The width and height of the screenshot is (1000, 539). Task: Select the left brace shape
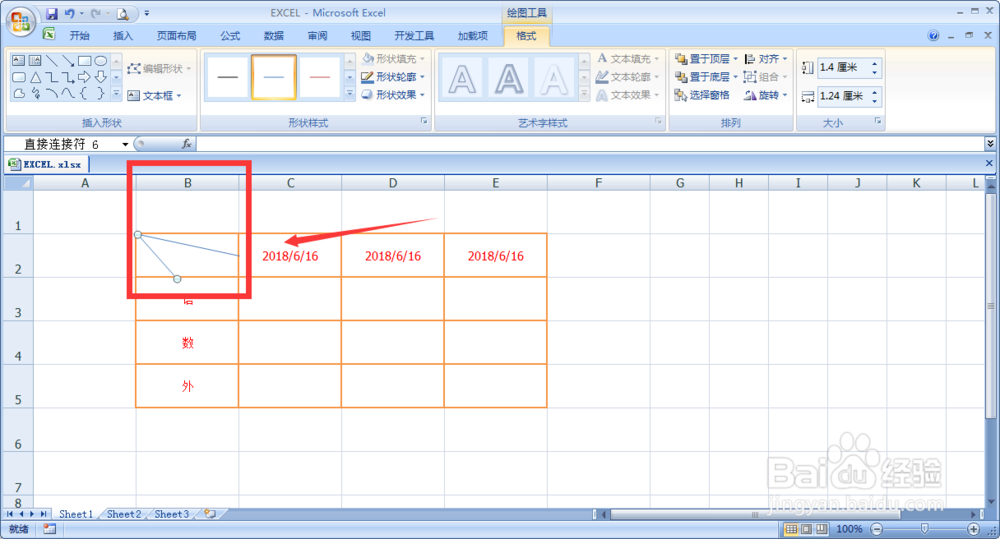click(84, 94)
